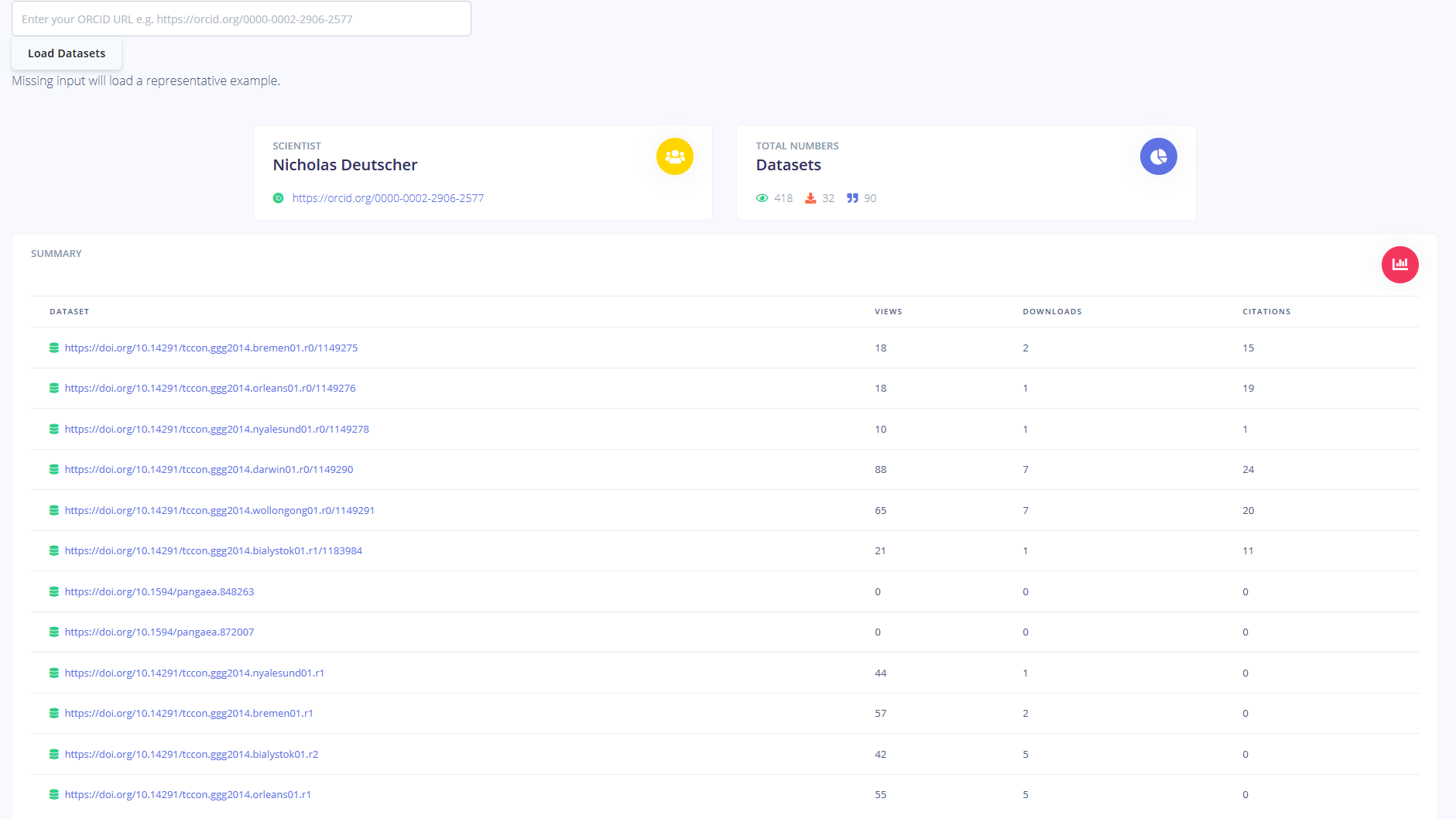Click the green eye views icon
This screenshot has width=1456, height=819.
click(x=762, y=198)
